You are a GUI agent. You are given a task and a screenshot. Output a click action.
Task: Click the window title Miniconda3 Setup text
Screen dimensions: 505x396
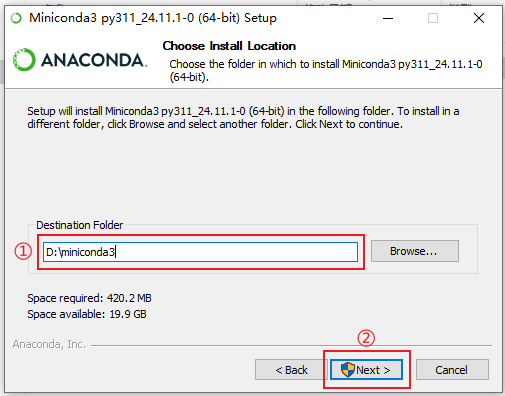[x=153, y=18]
